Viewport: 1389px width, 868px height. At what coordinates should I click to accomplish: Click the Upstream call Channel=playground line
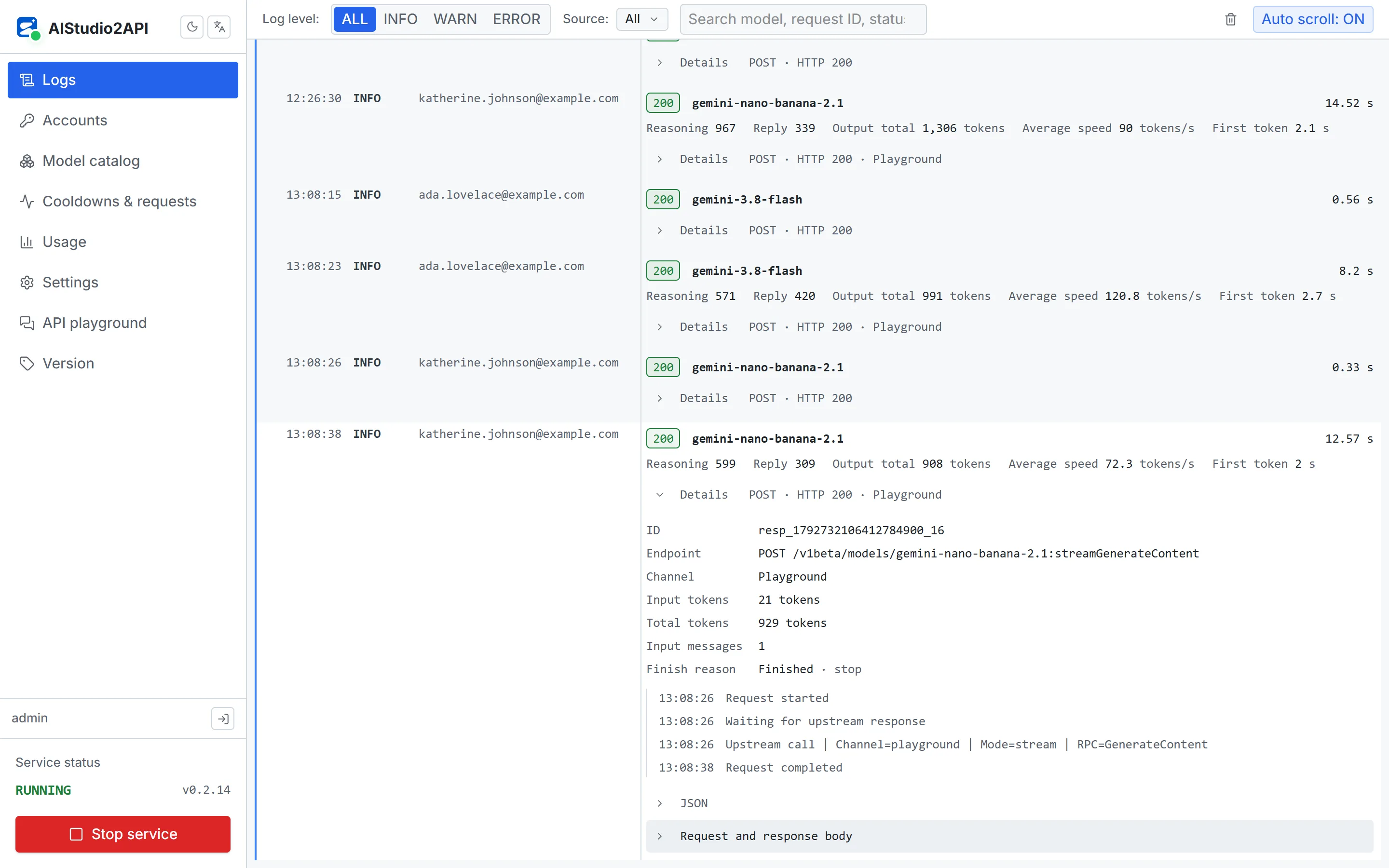pyautogui.click(x=966, y=745)
